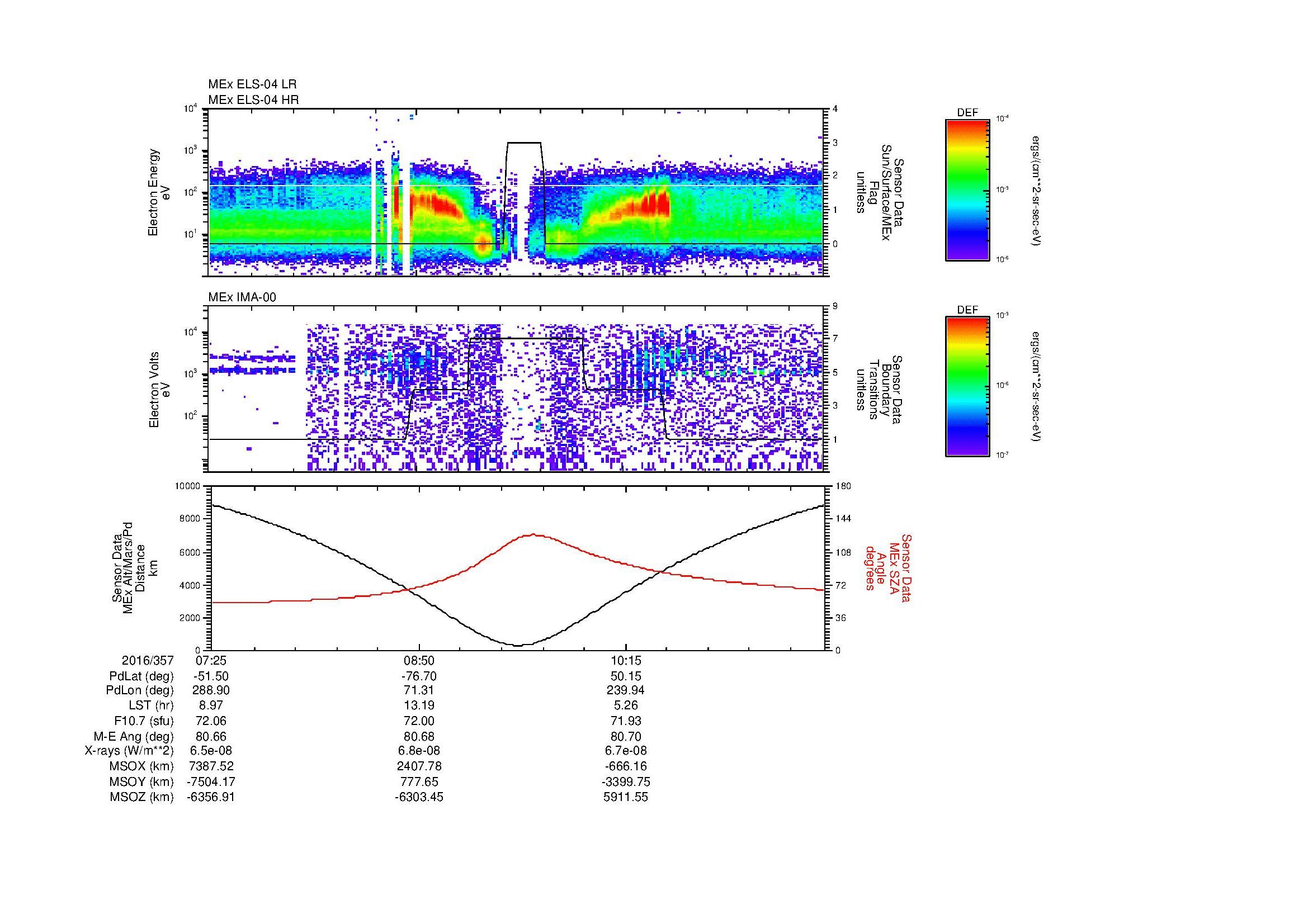Click the 2016/357 date label
This screenshot has height=924, width=1308.
click(x=147, y=661)
